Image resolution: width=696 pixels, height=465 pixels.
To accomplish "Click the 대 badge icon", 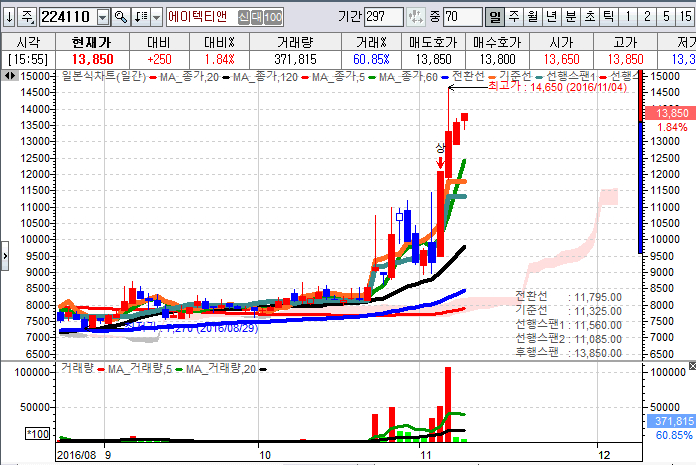I will coord(256,17).
